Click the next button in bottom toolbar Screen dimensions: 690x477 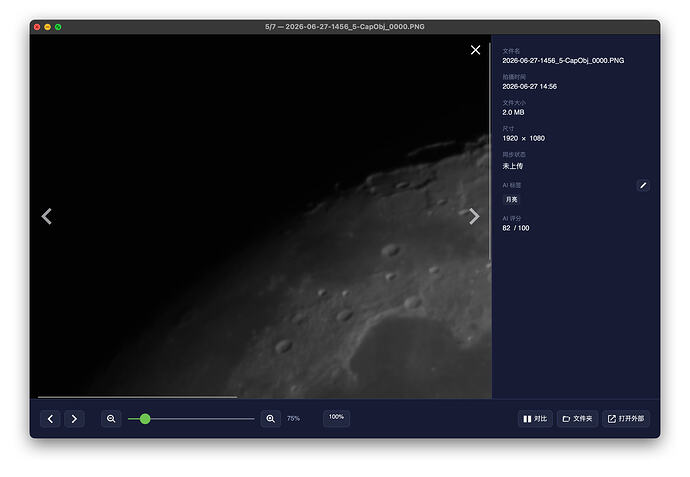tap(74, 418)
